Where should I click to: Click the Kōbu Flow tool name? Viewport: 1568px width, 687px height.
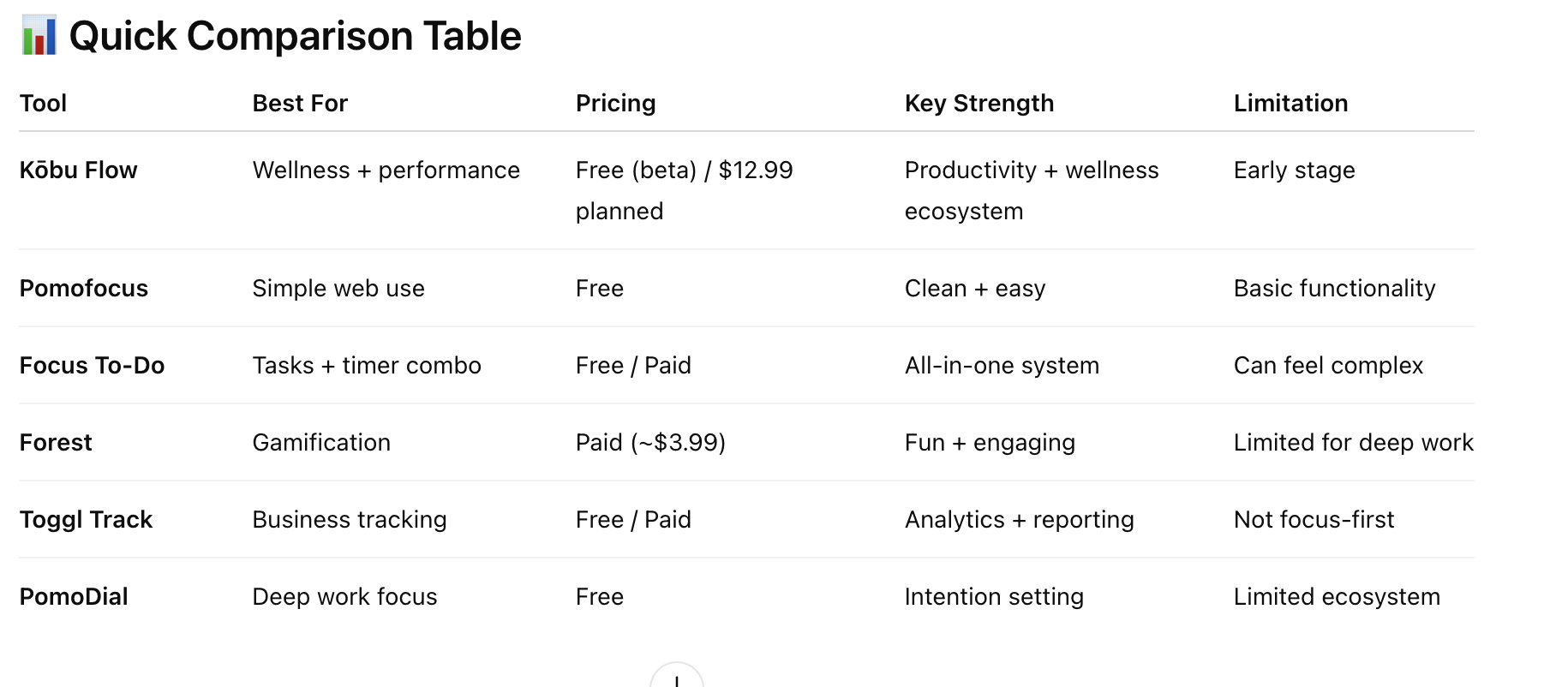(x=78, y=170)
